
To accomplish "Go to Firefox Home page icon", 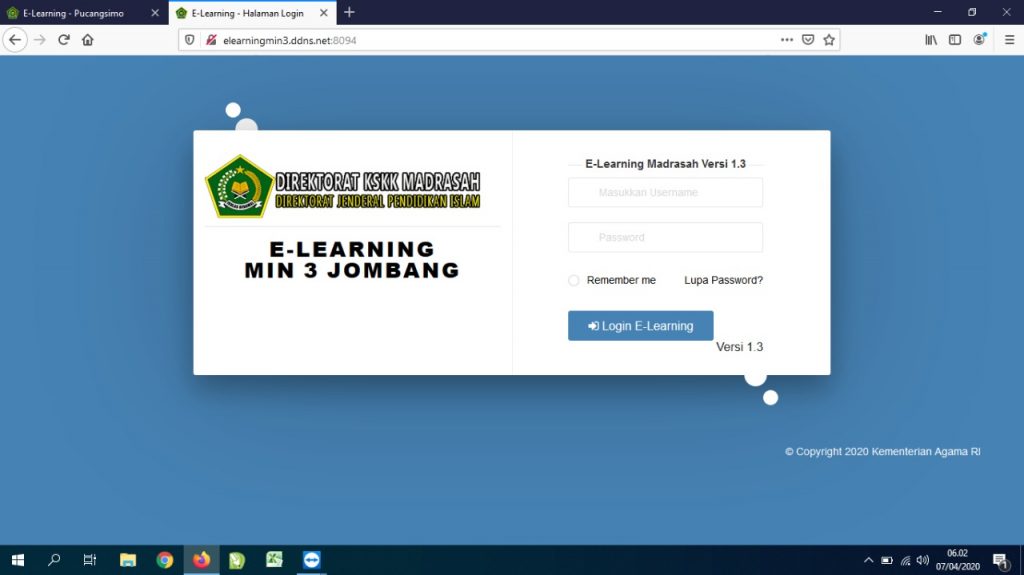I will [x=88, y=40].
